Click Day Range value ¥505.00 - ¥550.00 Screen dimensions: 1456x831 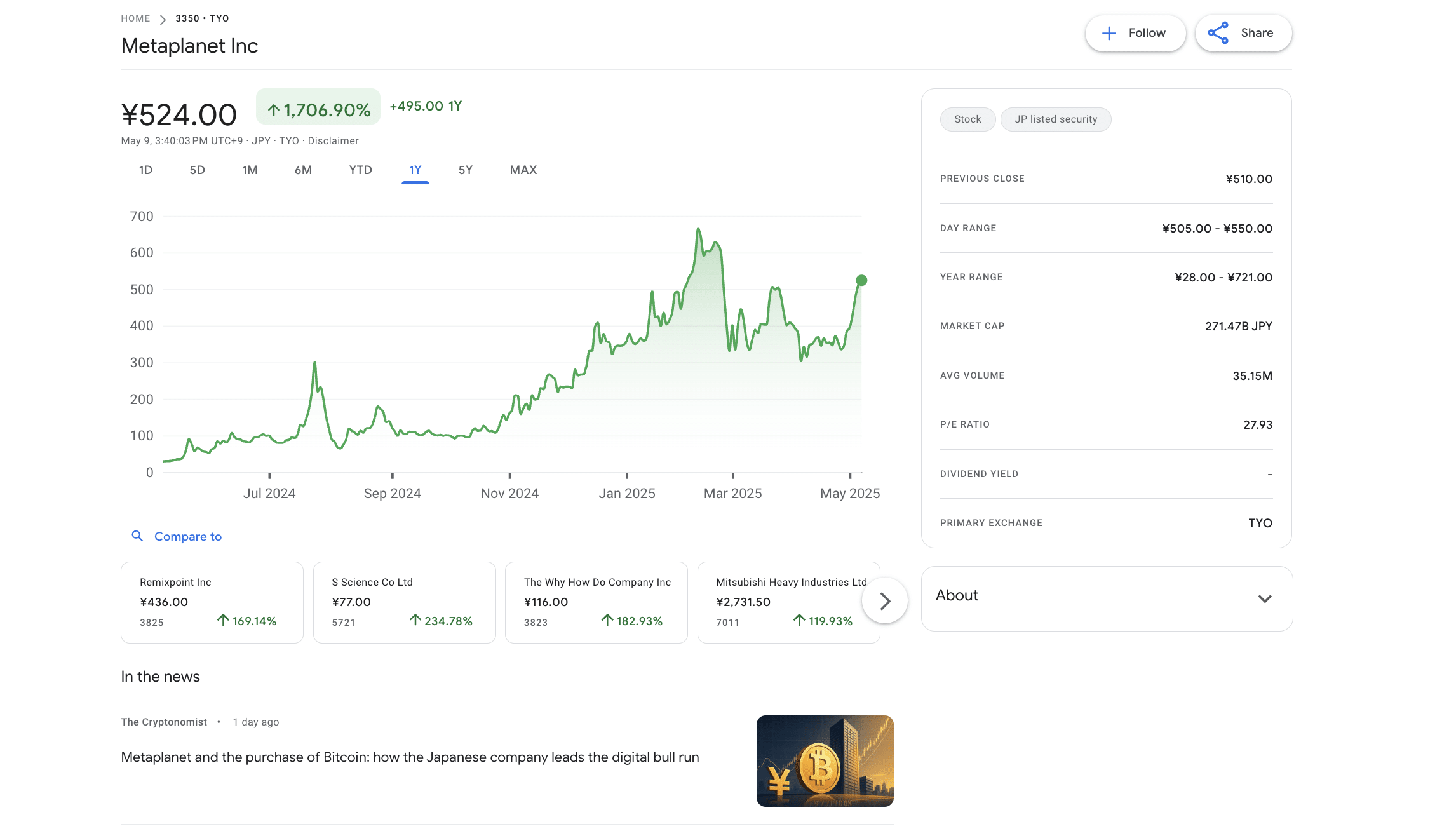pyautogui.click(x=1217, y=229)
